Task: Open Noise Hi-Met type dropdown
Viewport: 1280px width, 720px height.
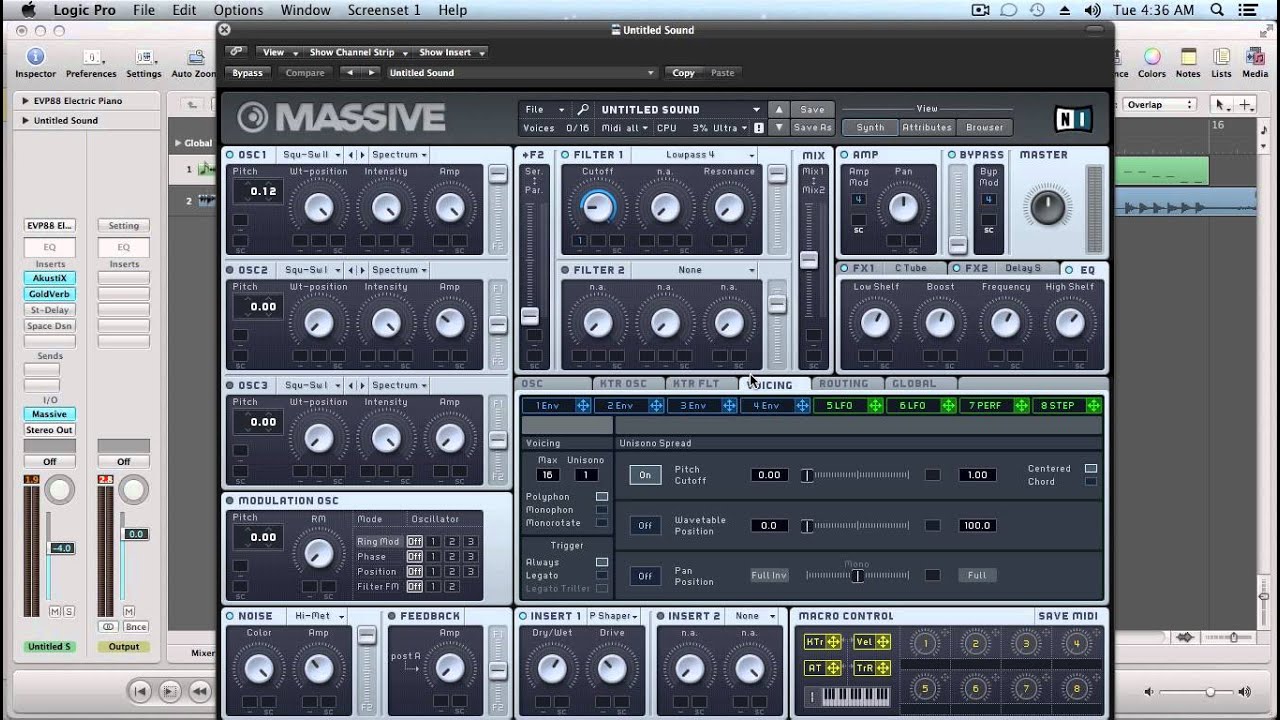Action: point(317,616)
